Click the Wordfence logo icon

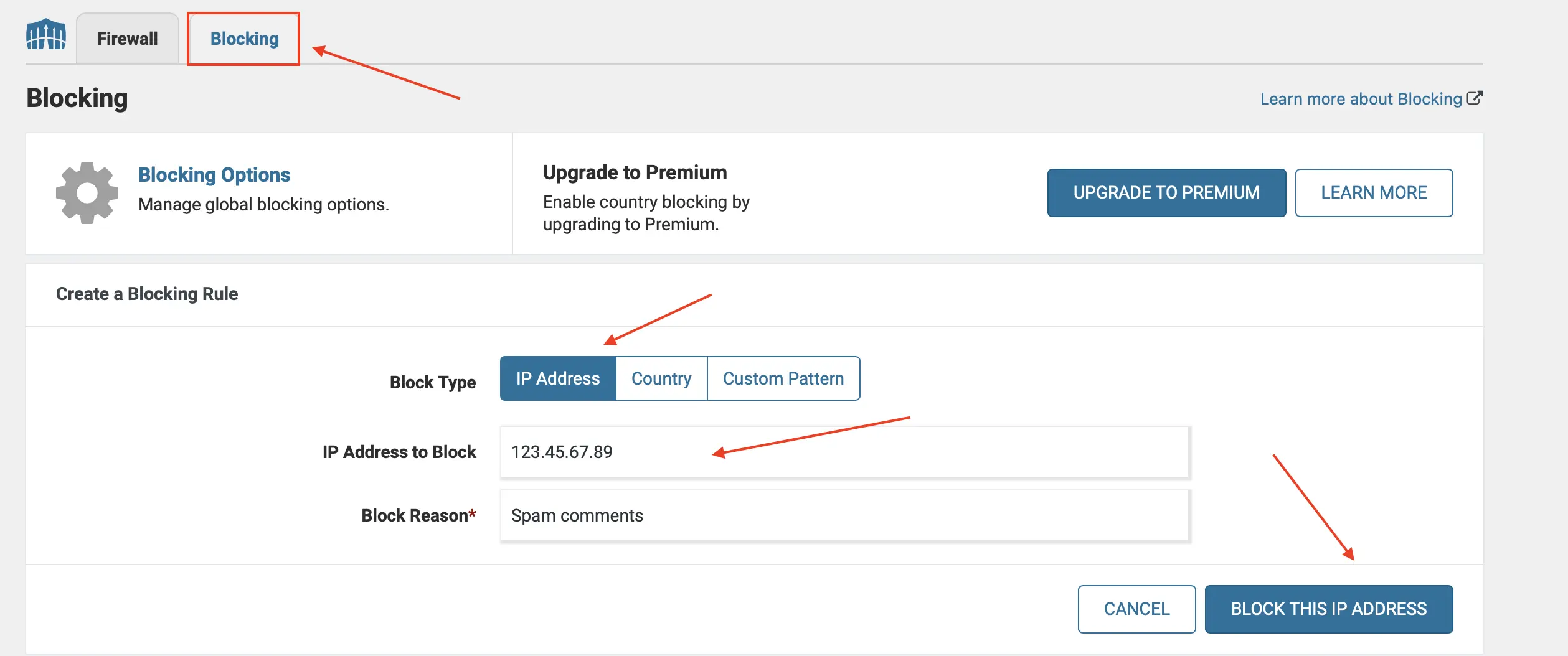point(45,35)
